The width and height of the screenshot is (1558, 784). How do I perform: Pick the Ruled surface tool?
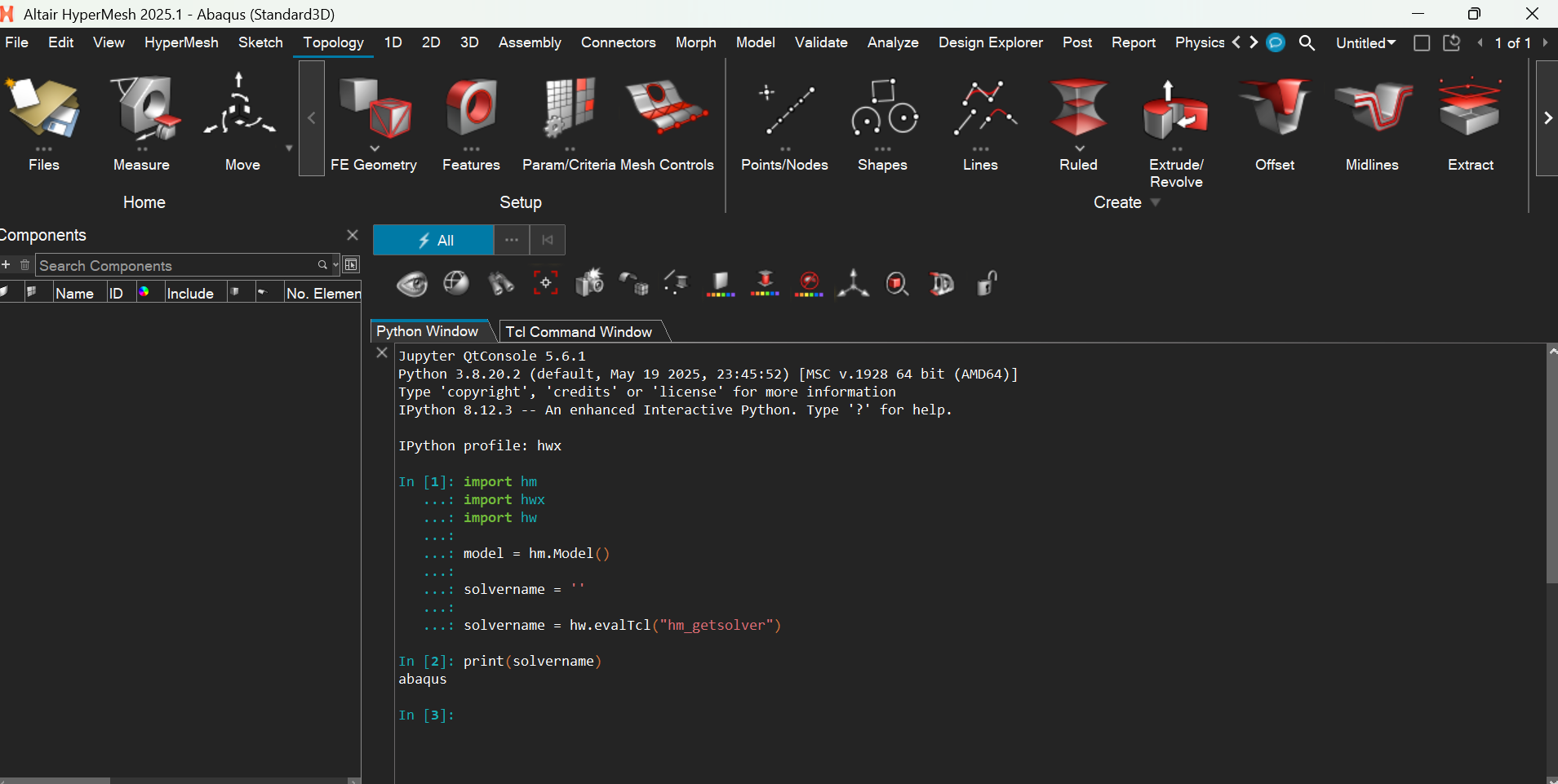pyautogui.click(x=1079, y=108)
